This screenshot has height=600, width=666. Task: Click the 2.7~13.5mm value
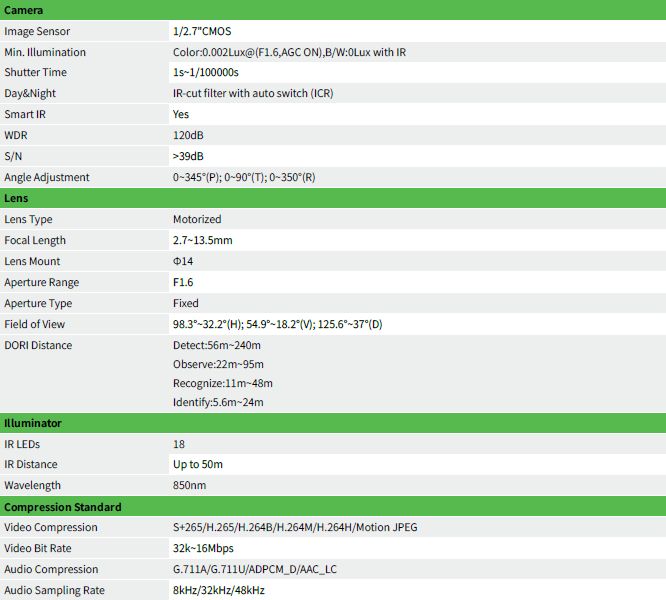203,240
